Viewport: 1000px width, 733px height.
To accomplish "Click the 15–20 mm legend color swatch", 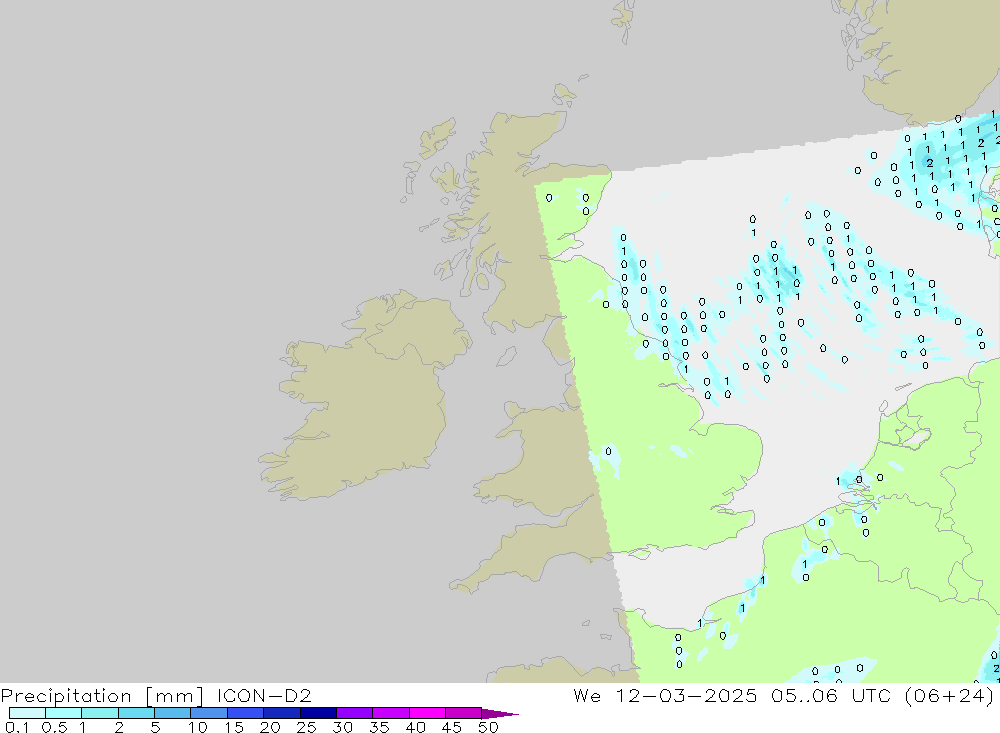I will point(245,713).
